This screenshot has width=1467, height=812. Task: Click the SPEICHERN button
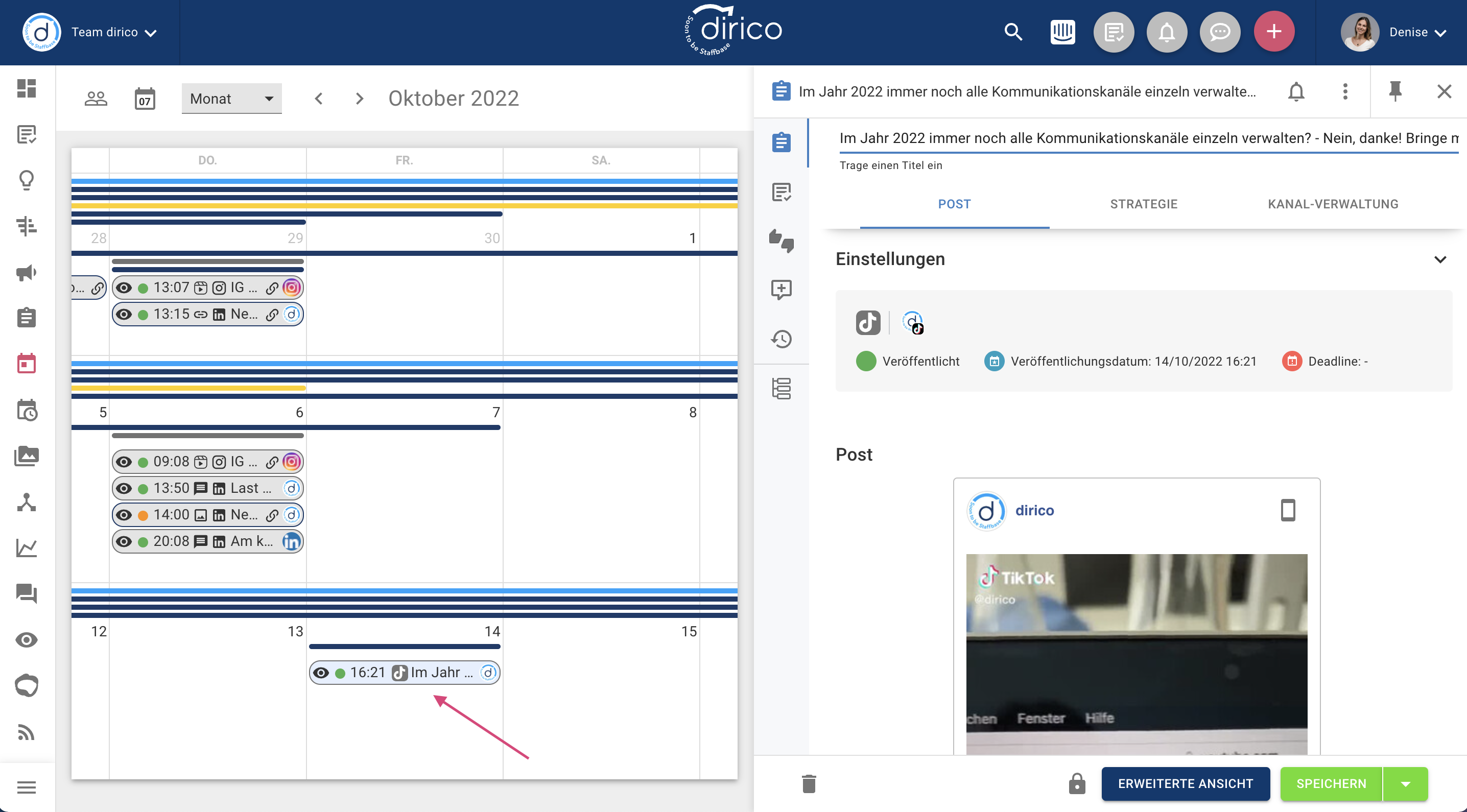coord(1331,783)
